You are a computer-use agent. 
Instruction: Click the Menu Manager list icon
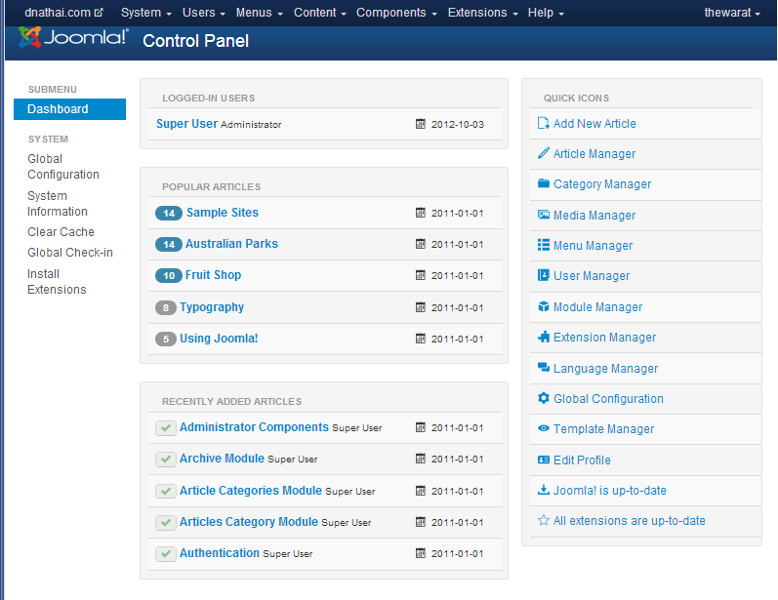pyautogui.click(x=543, y=245)
